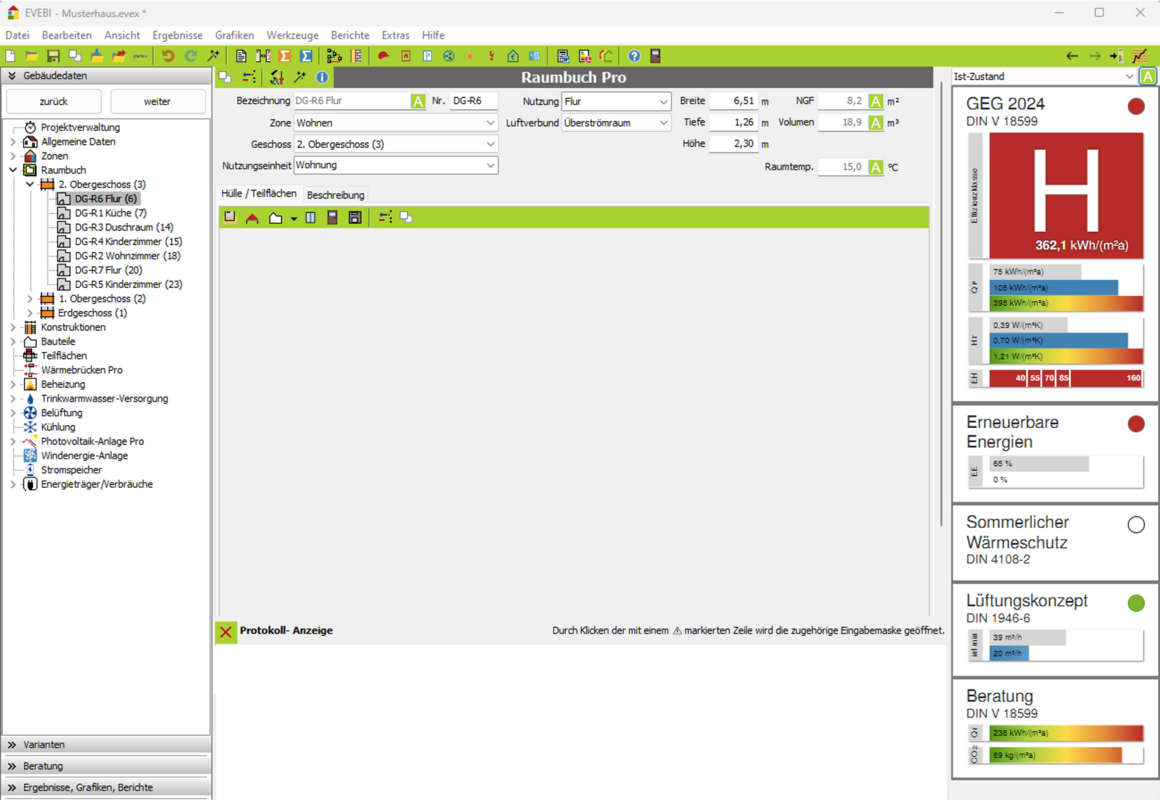Open help via question mark icon

pyautogui.click(x=634, y=56)
